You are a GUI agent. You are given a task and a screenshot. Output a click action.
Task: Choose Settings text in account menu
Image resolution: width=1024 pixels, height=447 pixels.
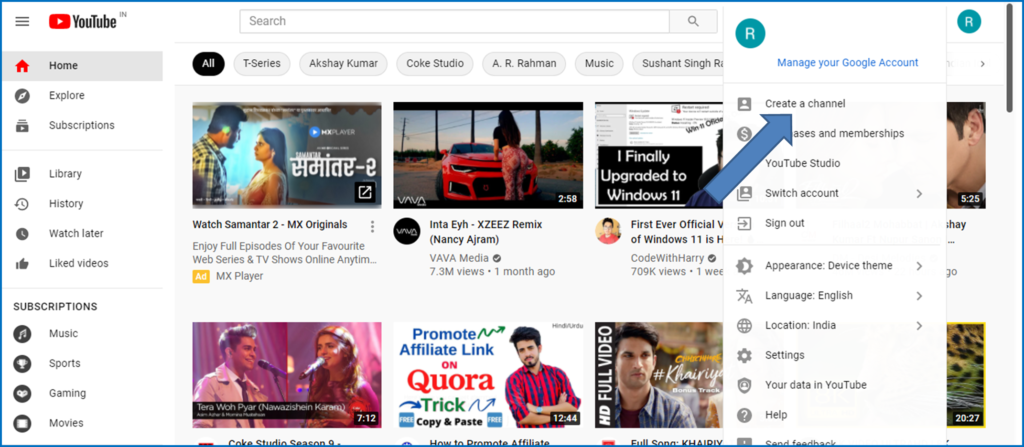784,355
